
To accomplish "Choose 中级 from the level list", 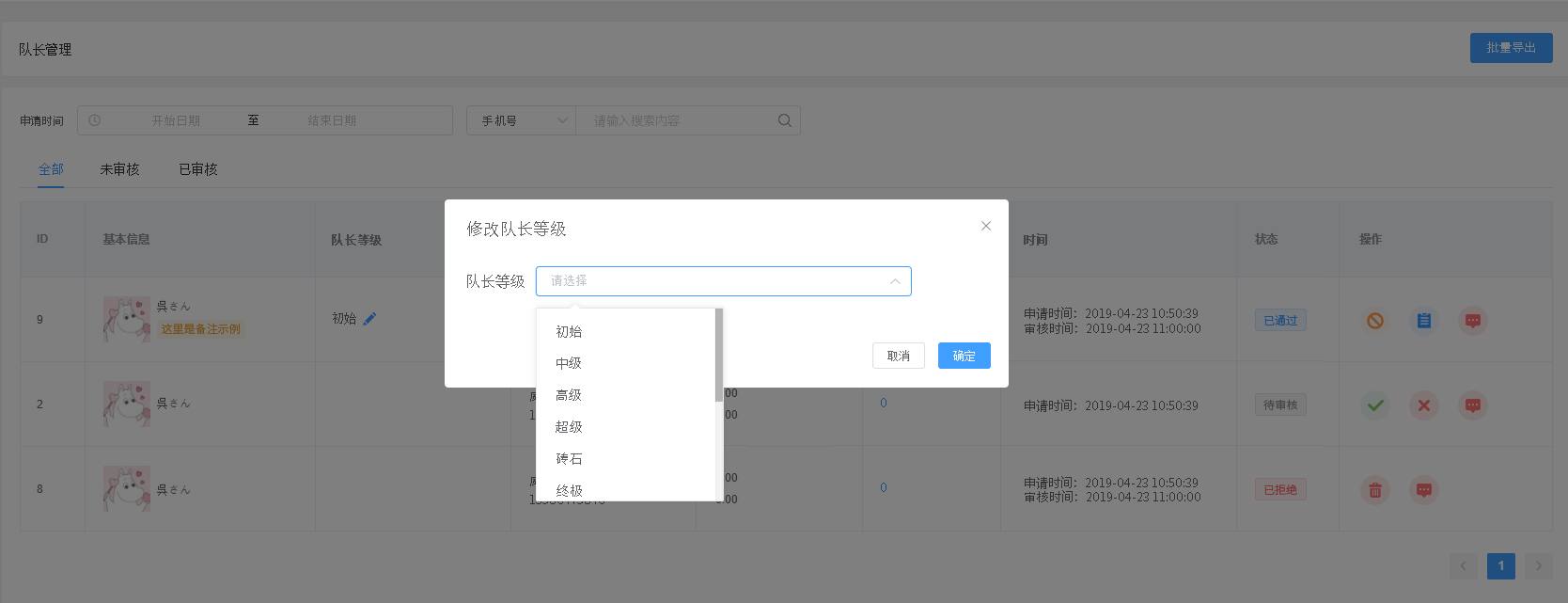I will [x=569, y=363].
